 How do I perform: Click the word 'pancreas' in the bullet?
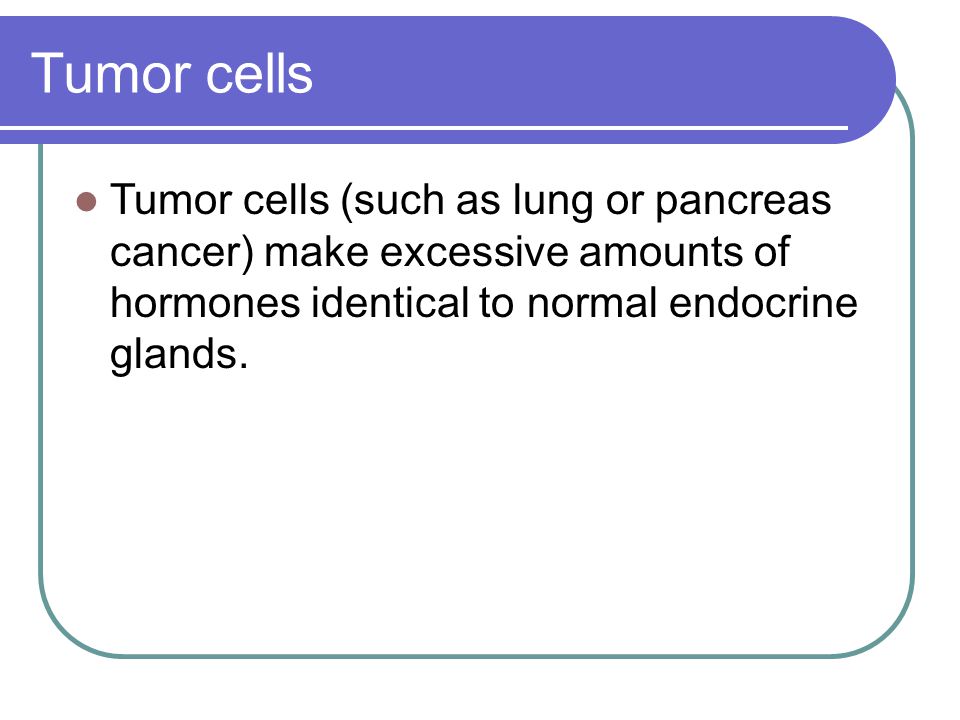point(743,203)
